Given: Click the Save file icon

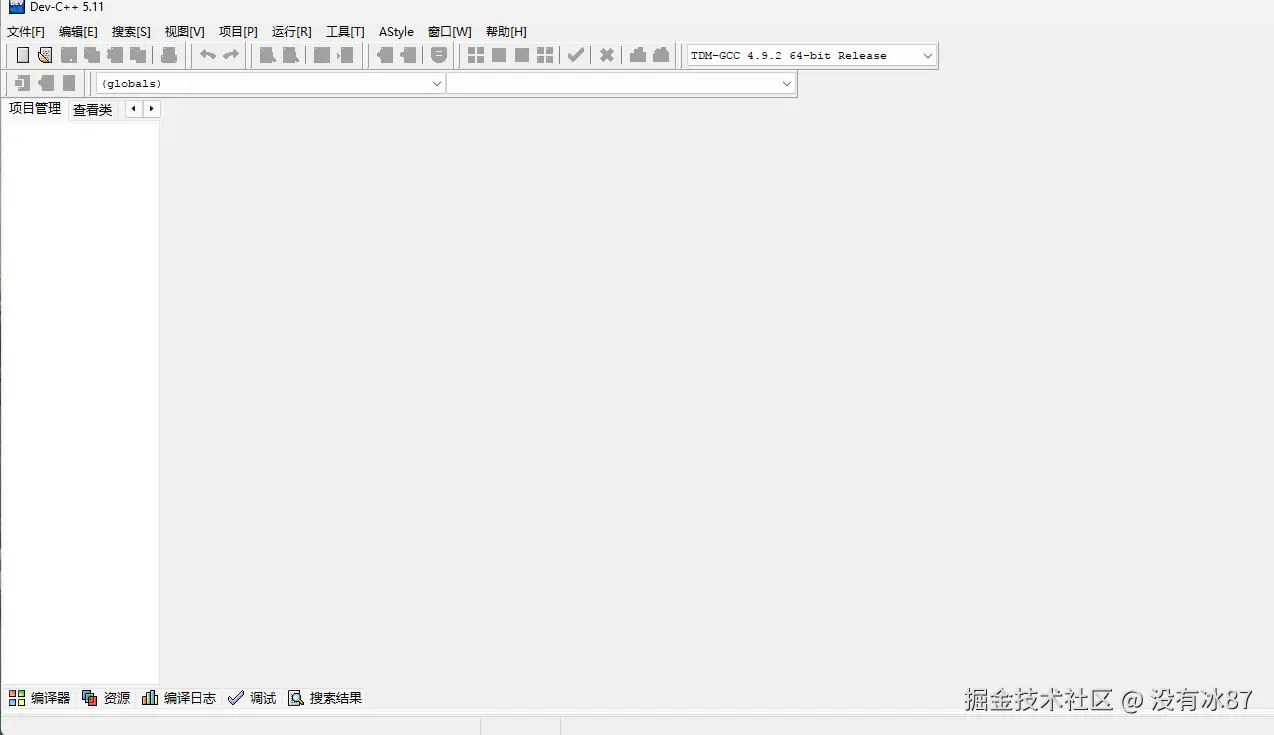Looking at the screenshot, I should 69,56.
